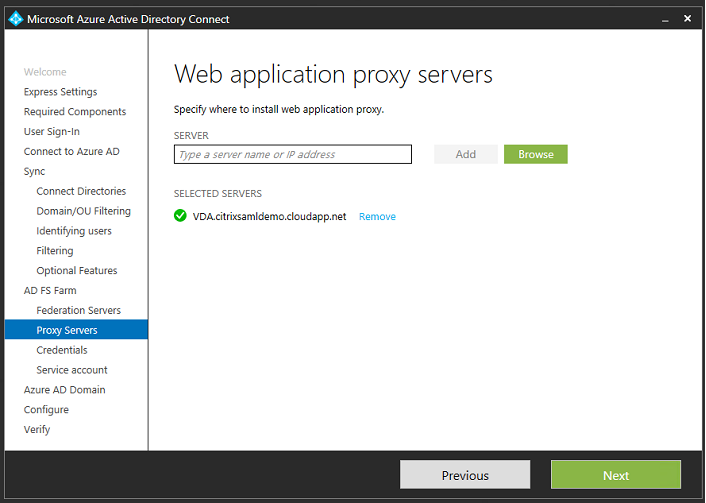This screenshot has height=503, width=706.
Task: Minimize the Azure AD Connect window
Action: pyautogui.click(x=665, y=19)
